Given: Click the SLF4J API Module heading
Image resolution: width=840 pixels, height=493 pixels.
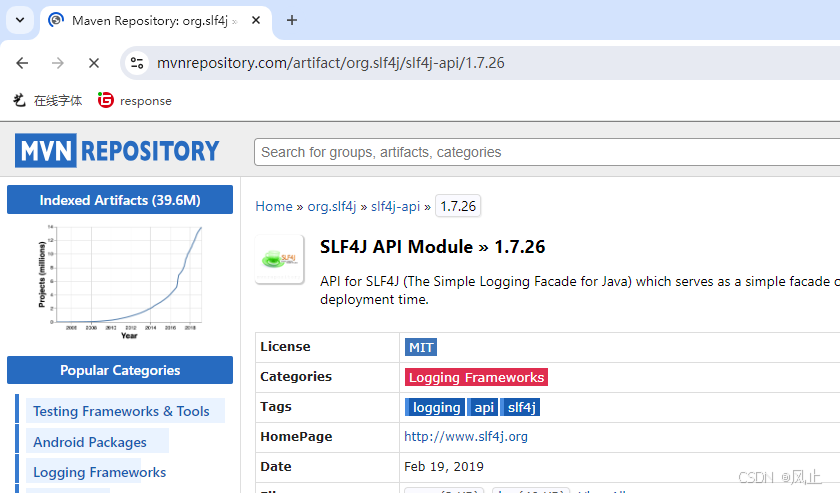Looking at the screenshot, I should point(432,247).
